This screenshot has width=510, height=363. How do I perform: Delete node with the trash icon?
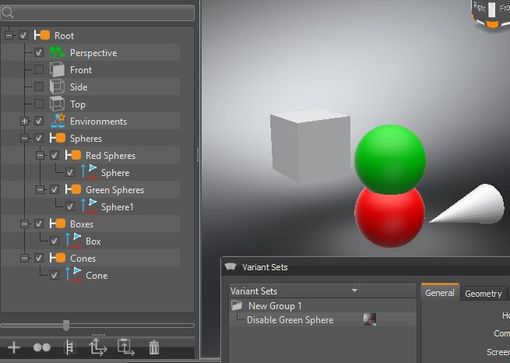pyautogui.click(x=154, y=347)
